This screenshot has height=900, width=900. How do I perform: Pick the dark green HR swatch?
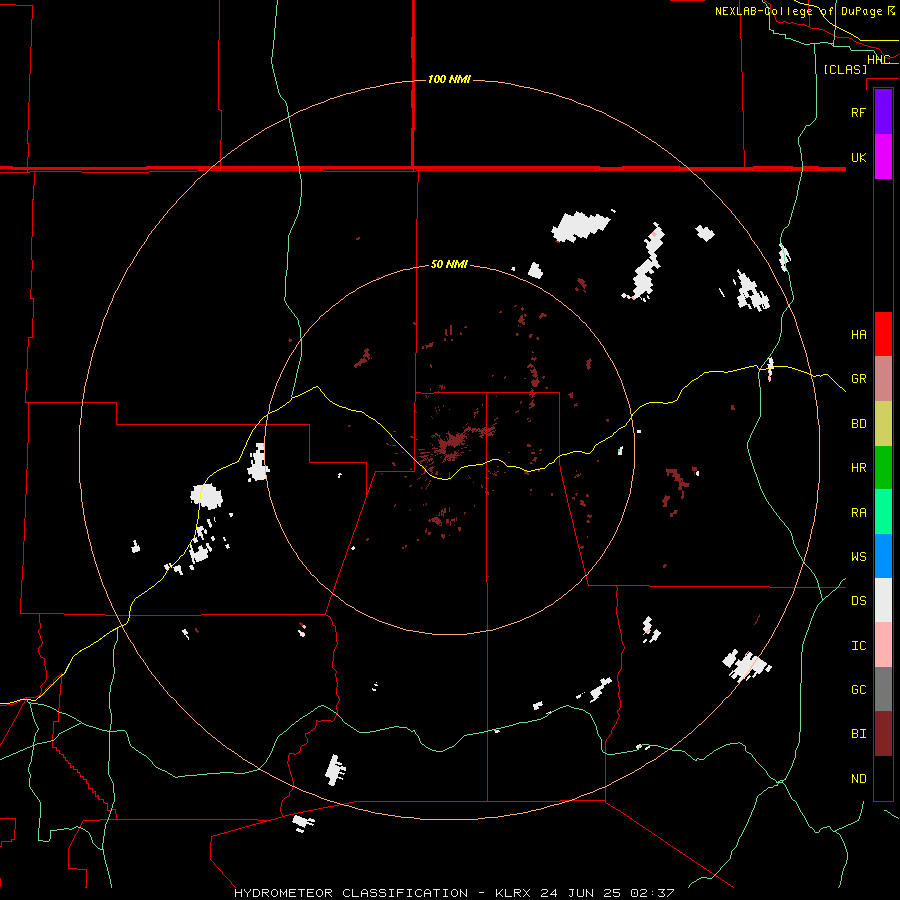[x=883, y=467]
